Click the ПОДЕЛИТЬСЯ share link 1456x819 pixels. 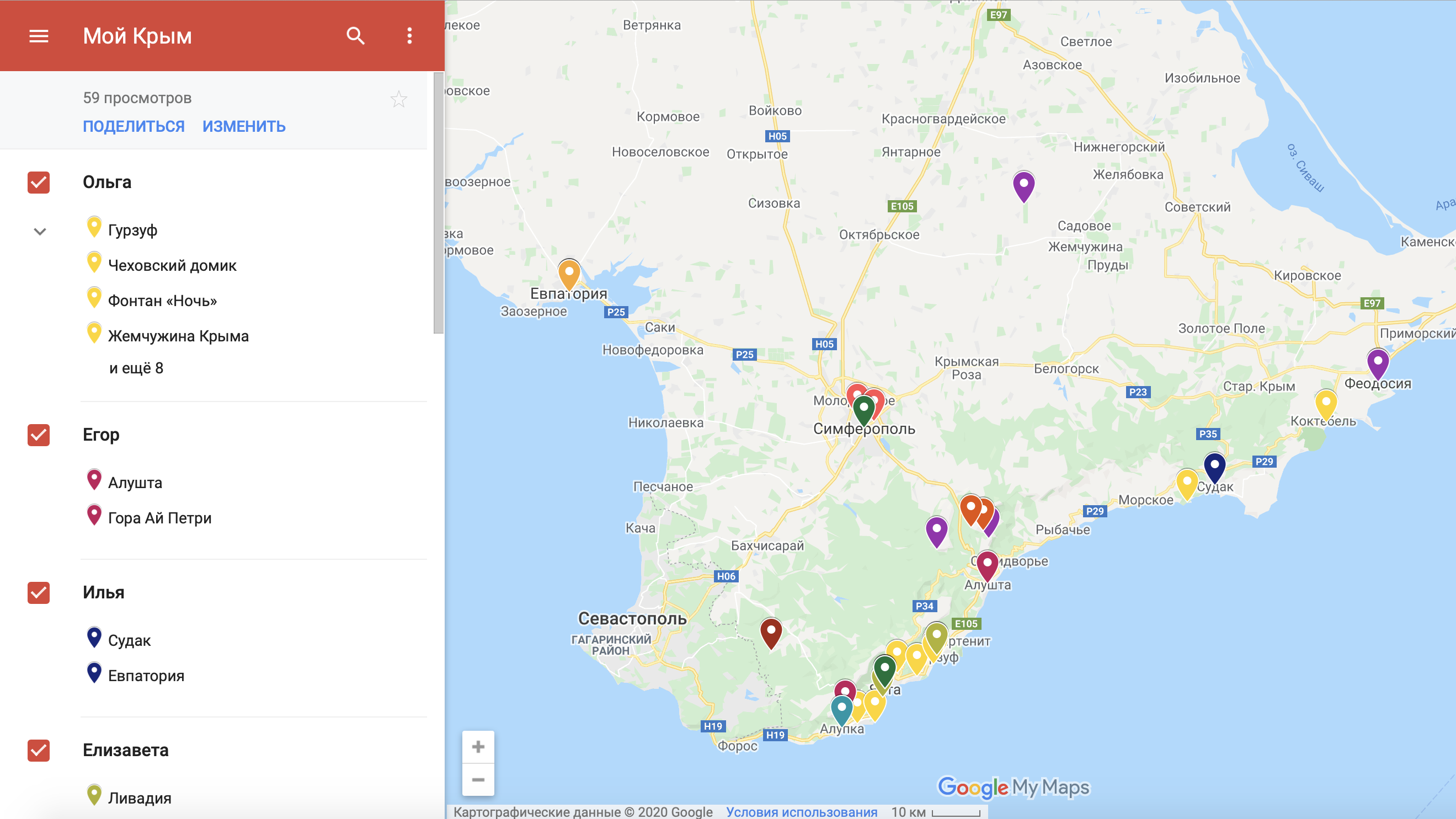pyautogui.click(x=134, y=126)
